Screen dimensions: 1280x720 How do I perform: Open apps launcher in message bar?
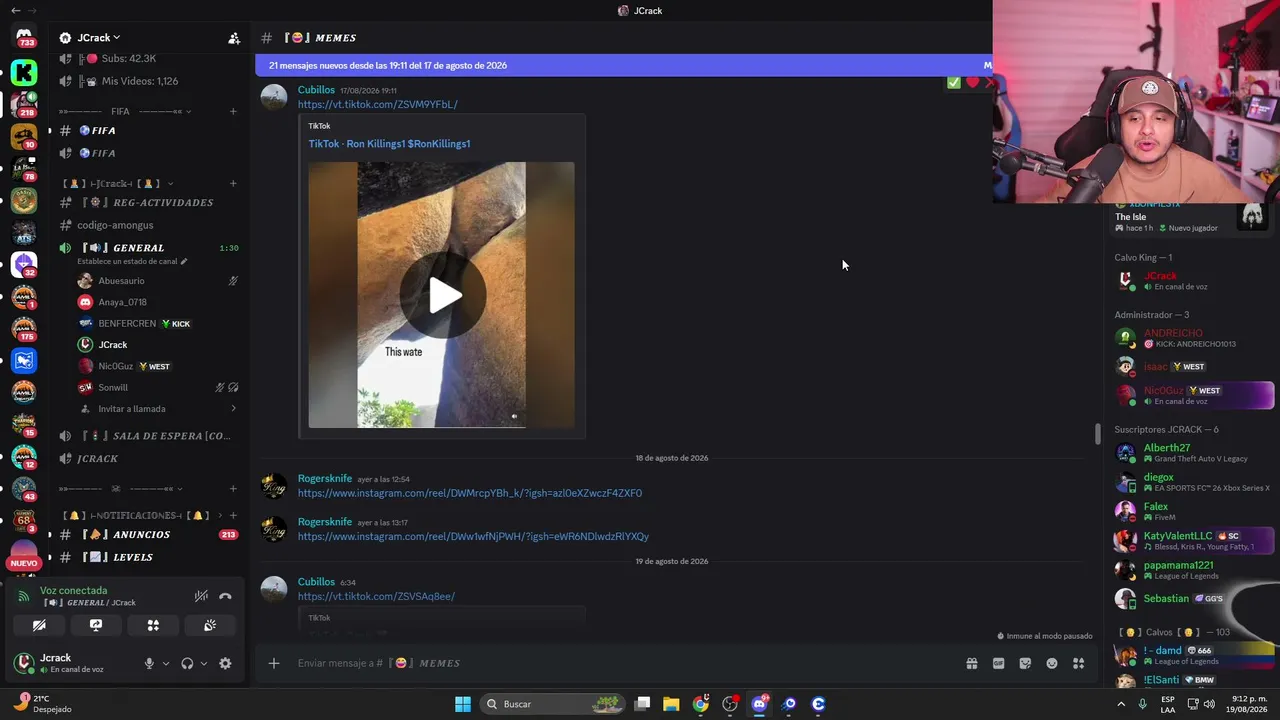tap(1078, 663)
